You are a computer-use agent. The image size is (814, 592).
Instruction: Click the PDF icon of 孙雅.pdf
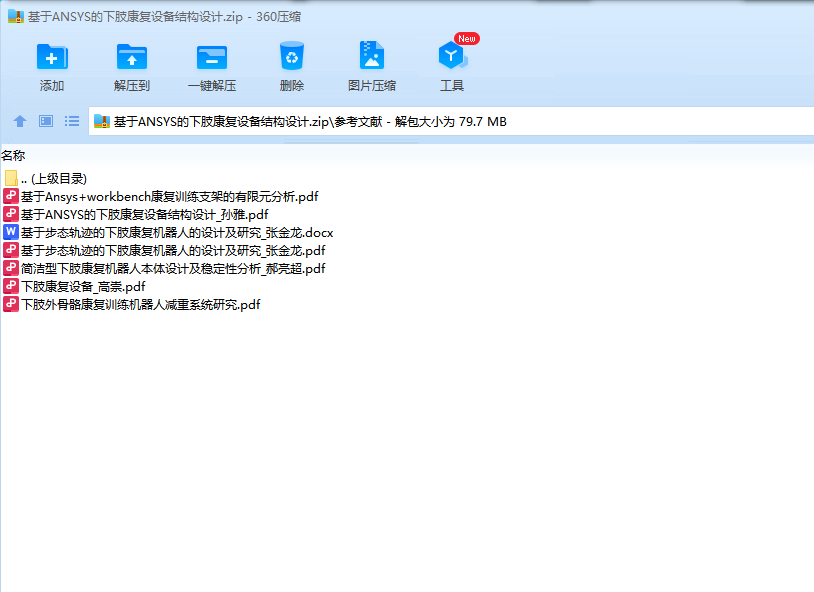click(11, 214)
